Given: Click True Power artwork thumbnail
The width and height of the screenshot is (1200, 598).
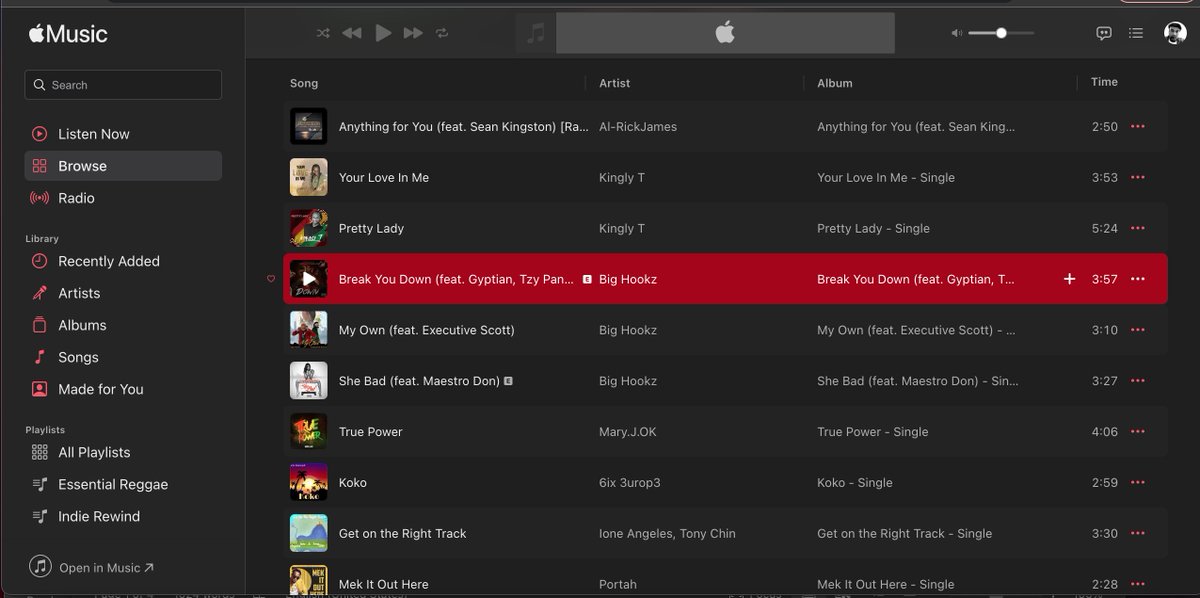Looking at the screenshot, I should click(x=309, y=432).
